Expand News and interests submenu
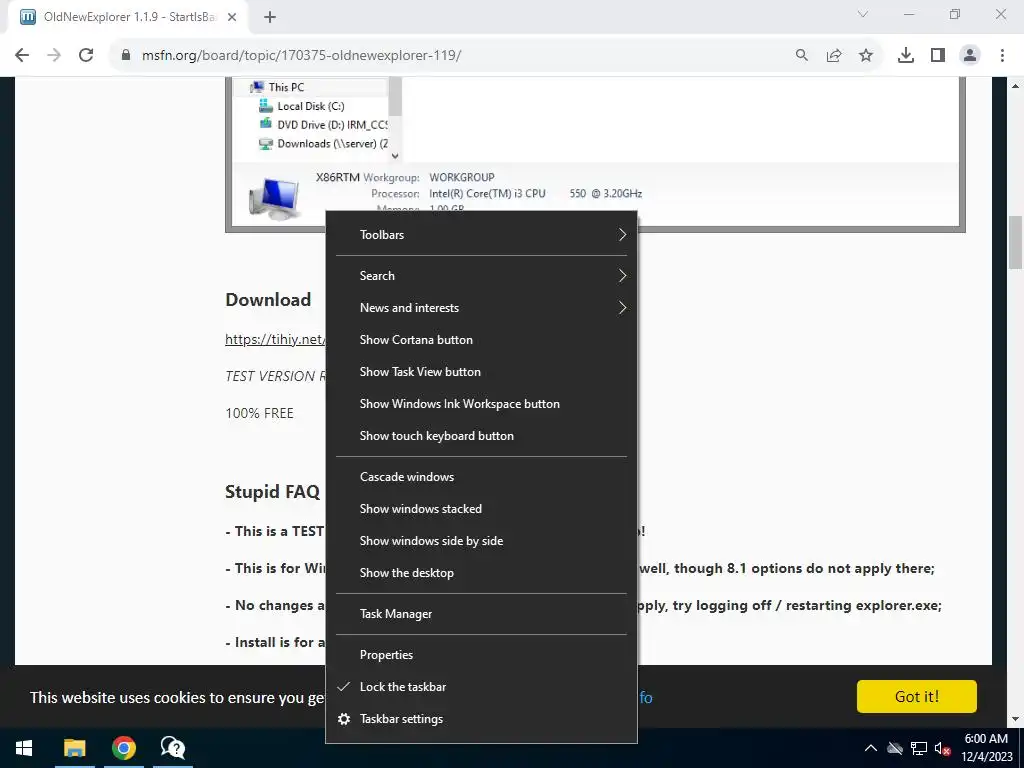Viewport: 1024px width, 768px height. coord(481,308)
